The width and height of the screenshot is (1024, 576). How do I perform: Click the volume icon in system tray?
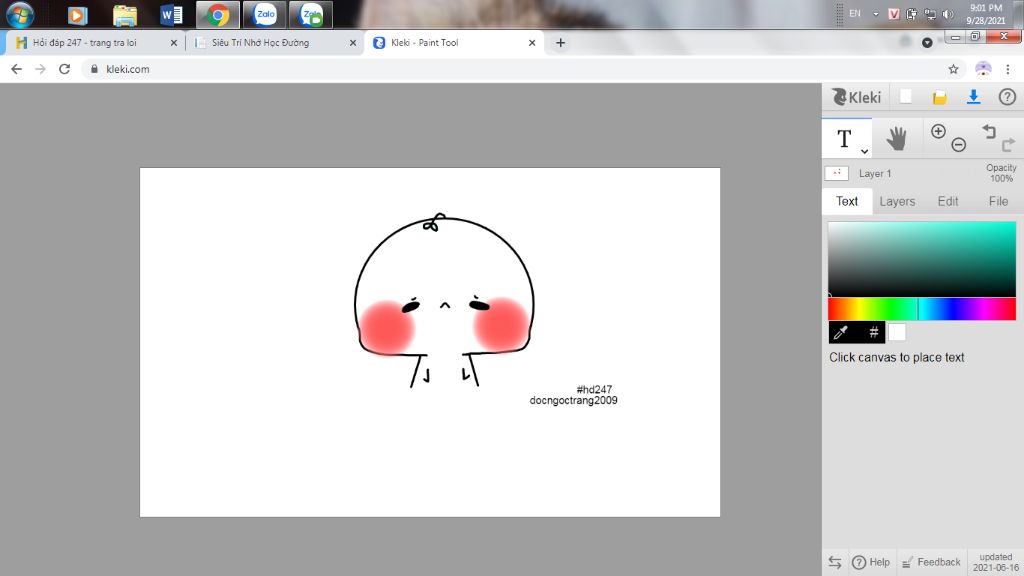pyautogui.click(x=948, y=14)
